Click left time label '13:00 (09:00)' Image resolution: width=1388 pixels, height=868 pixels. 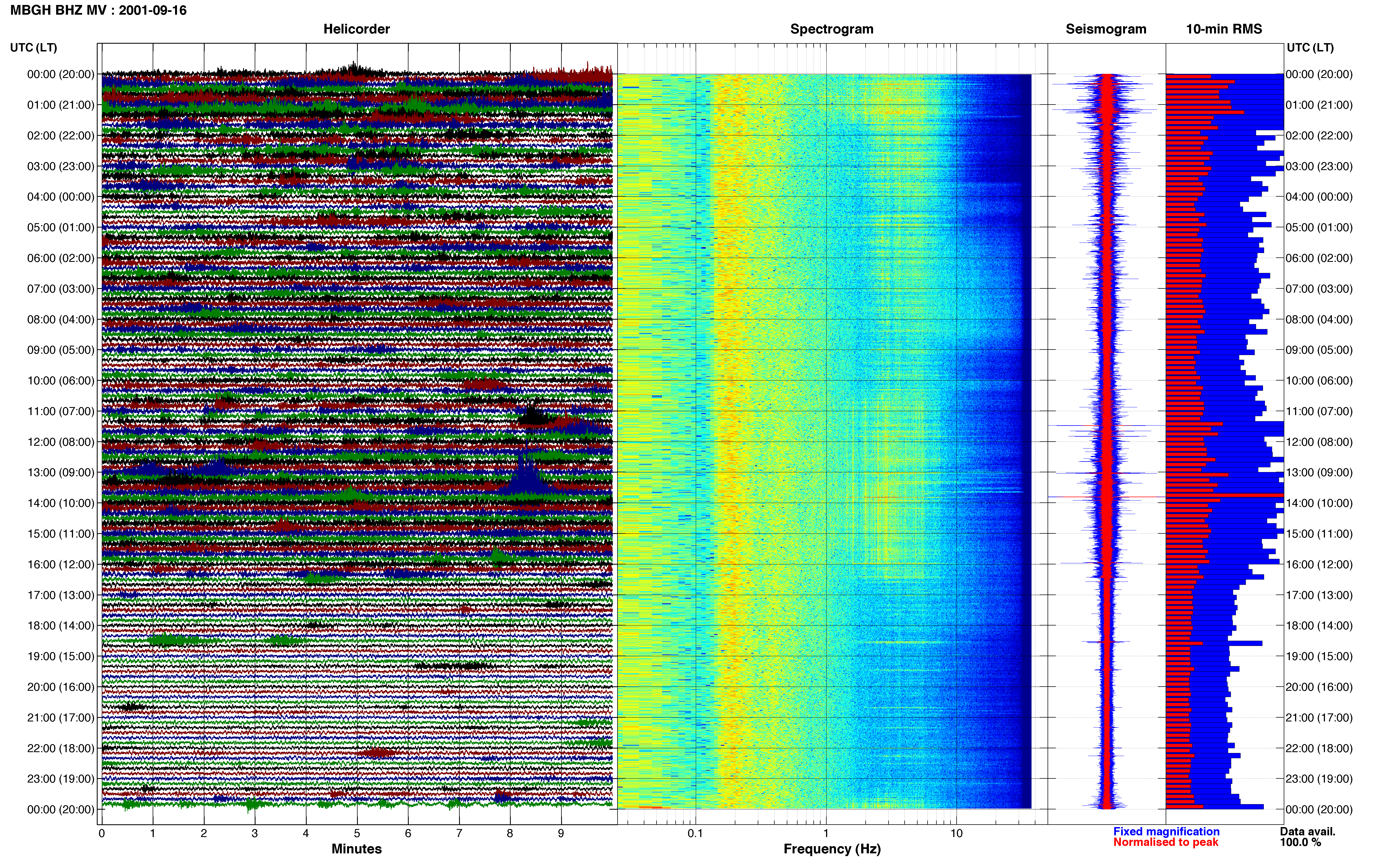click(60, 473)
